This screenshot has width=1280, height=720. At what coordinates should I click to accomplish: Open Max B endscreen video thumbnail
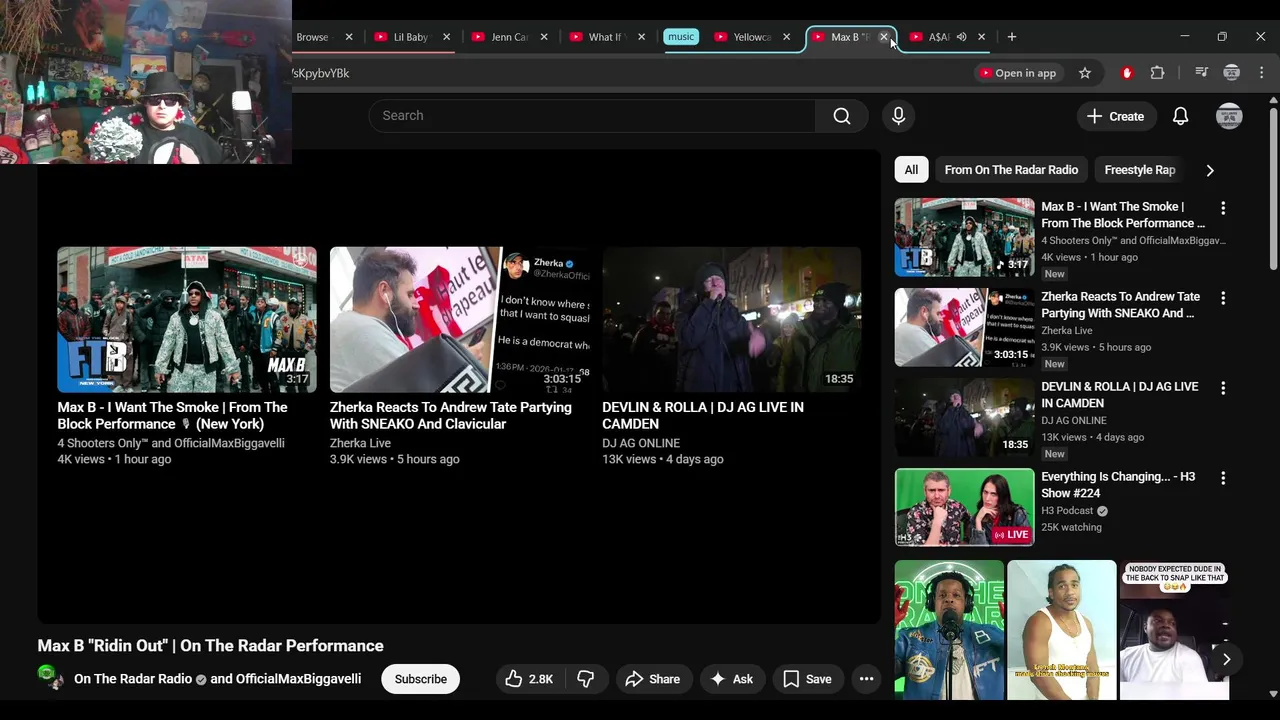pos(187,320)
